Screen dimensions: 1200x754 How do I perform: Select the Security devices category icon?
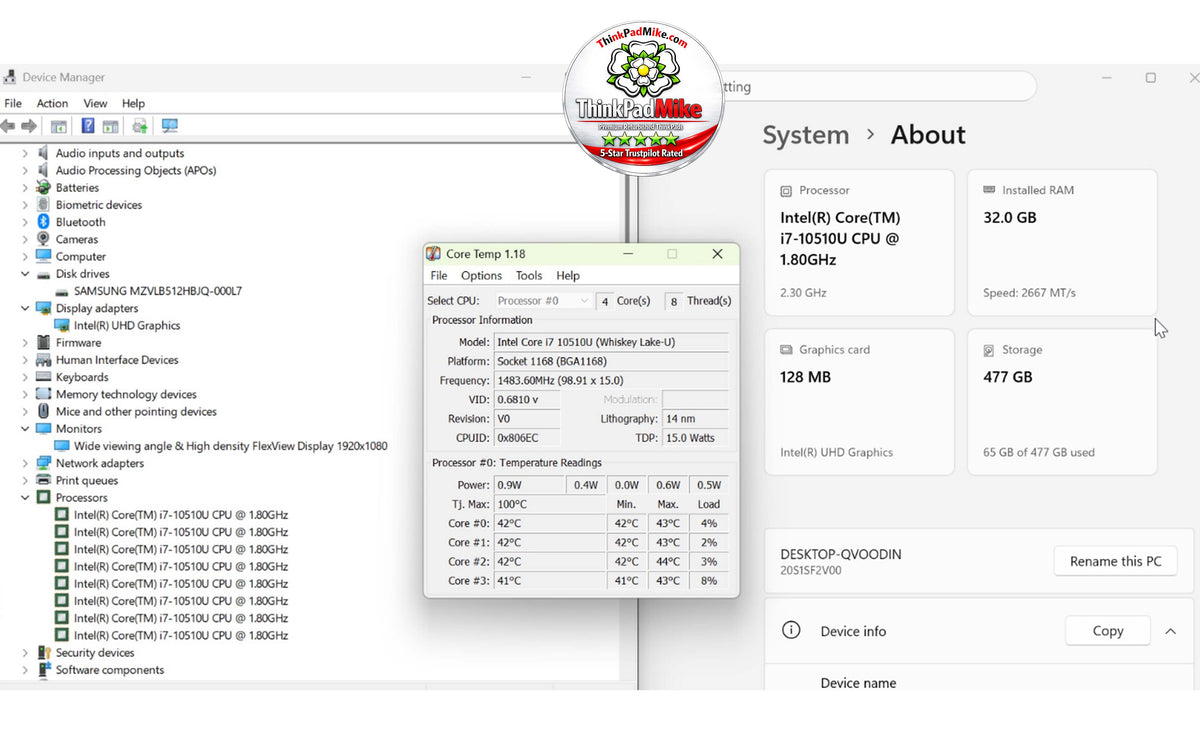click(43, 652)
